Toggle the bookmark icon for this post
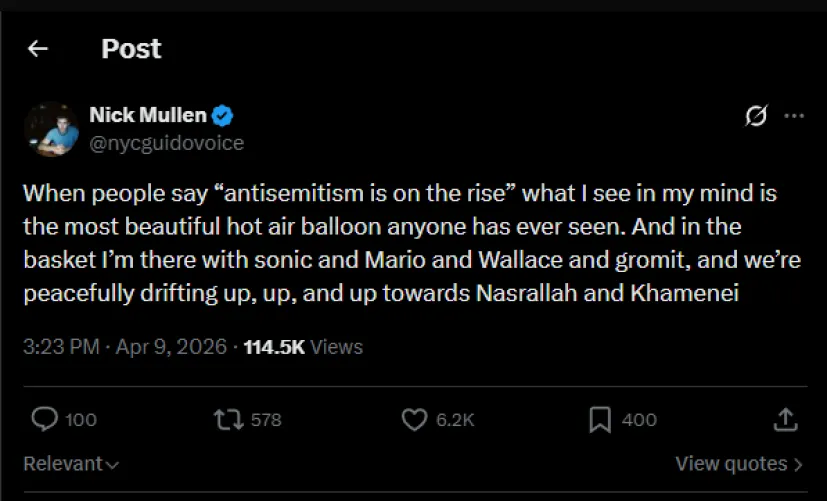Viewport: 827px width, 501px height. [600, 419]
